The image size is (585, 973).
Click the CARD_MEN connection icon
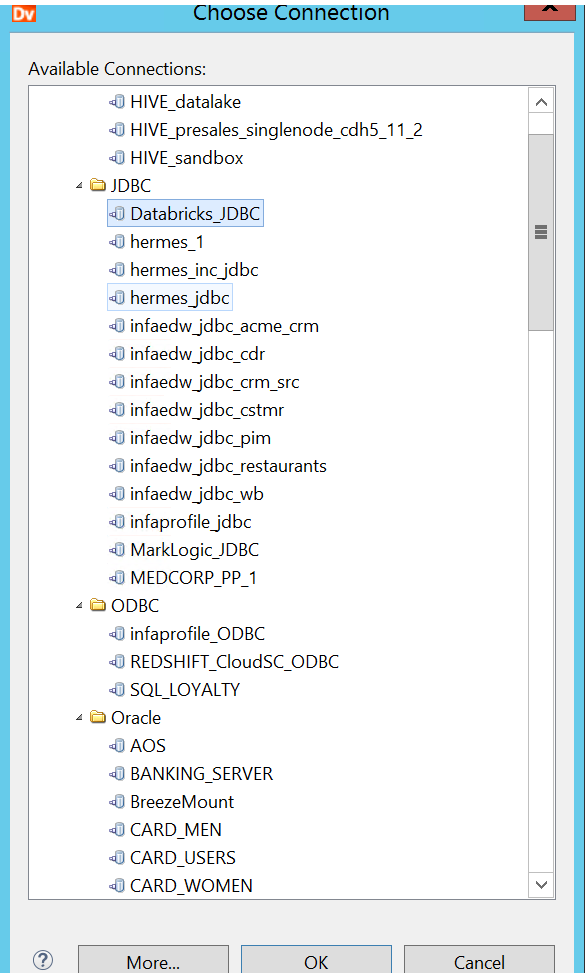click(117, 830)
